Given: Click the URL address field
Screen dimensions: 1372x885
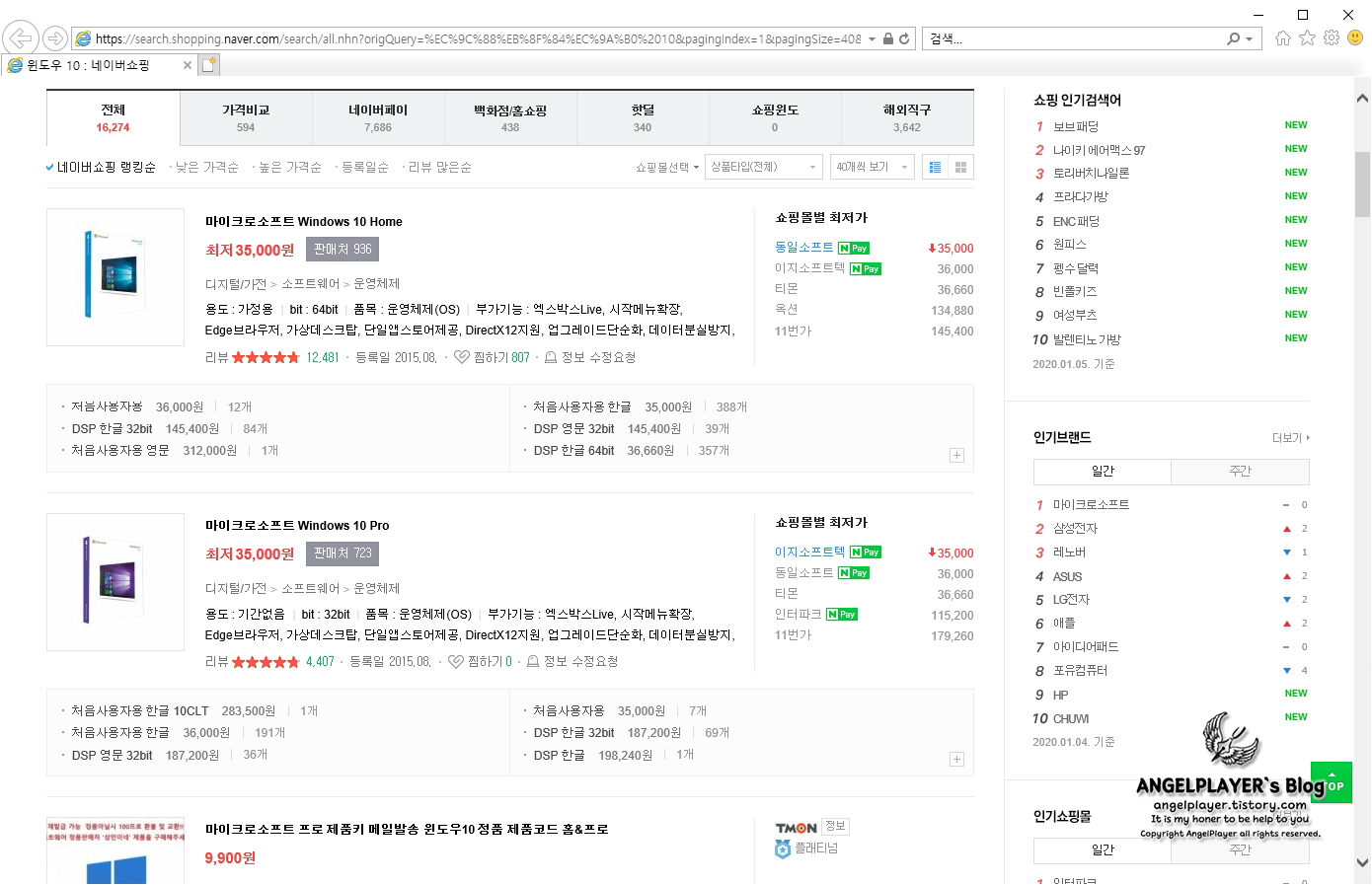Looking at the screenshot, I should 478,38.
